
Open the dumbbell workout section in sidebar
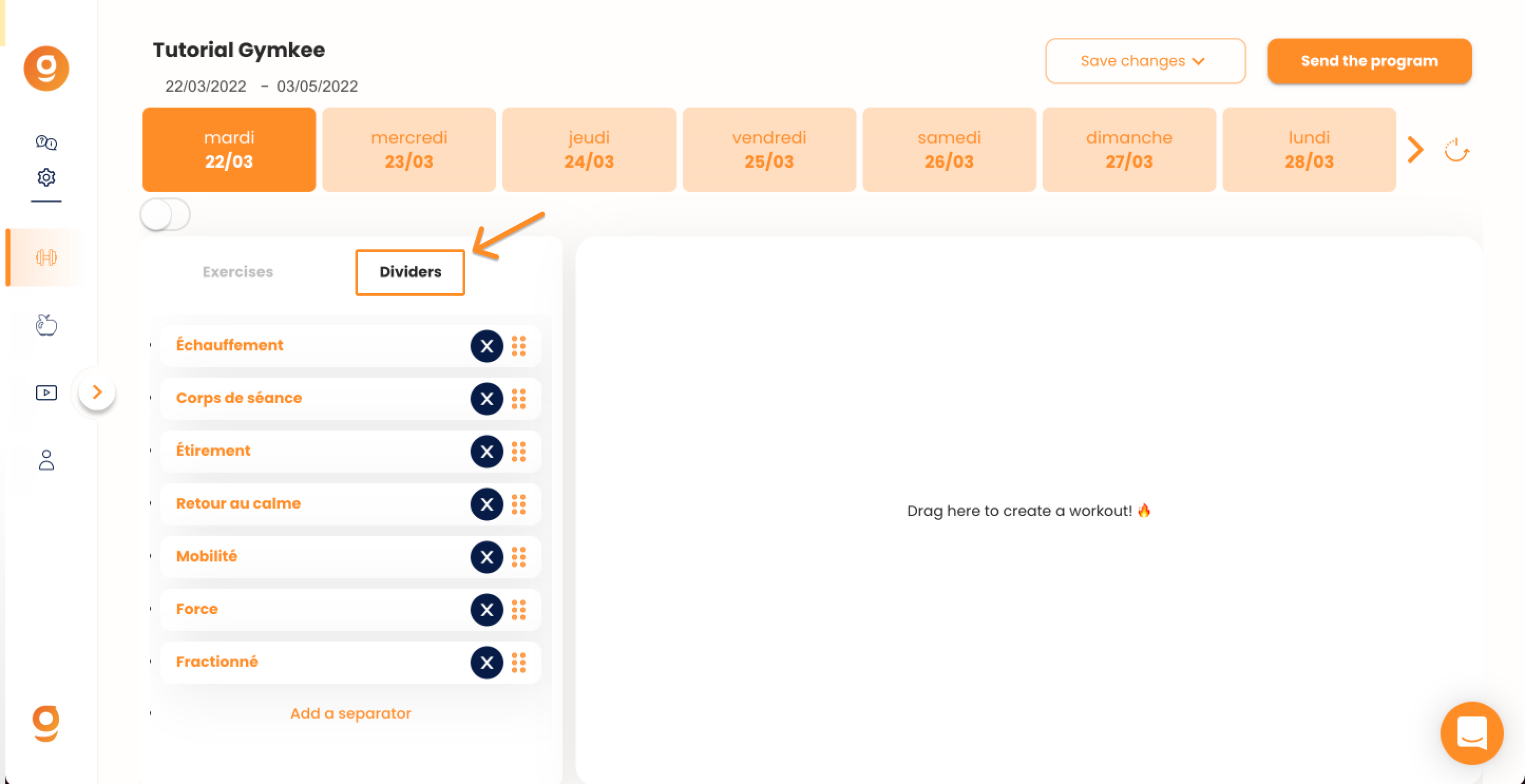(x=46, y=257)
